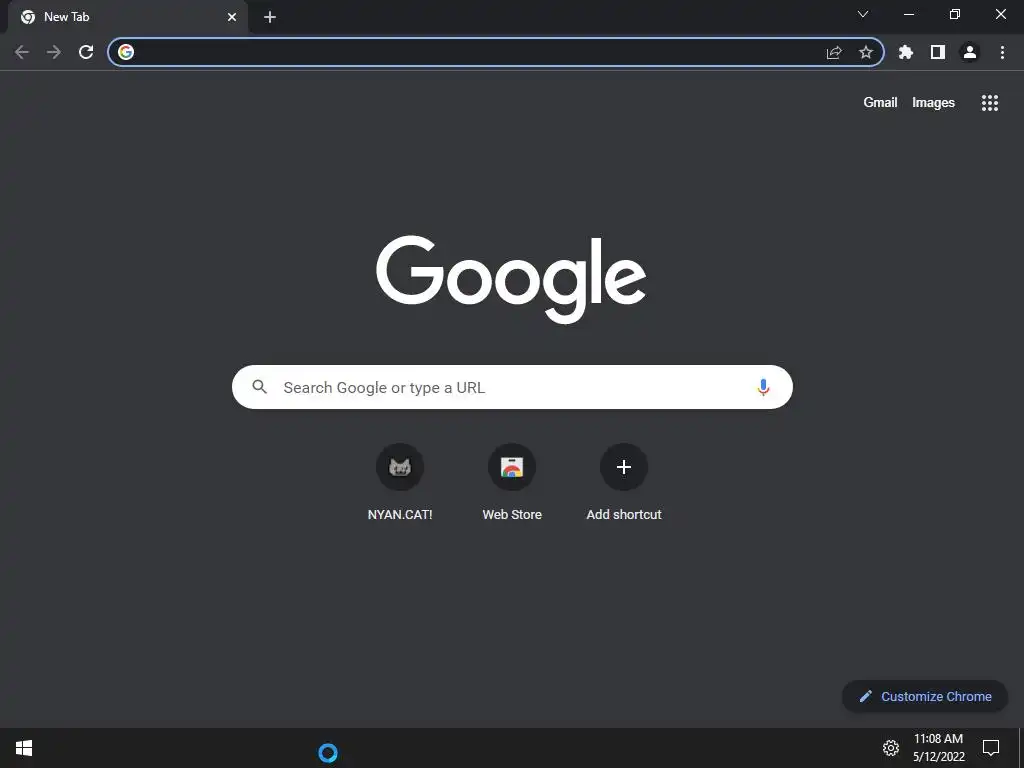Open Gmail link
The image size is (1024, 768).
coord(880,103)
